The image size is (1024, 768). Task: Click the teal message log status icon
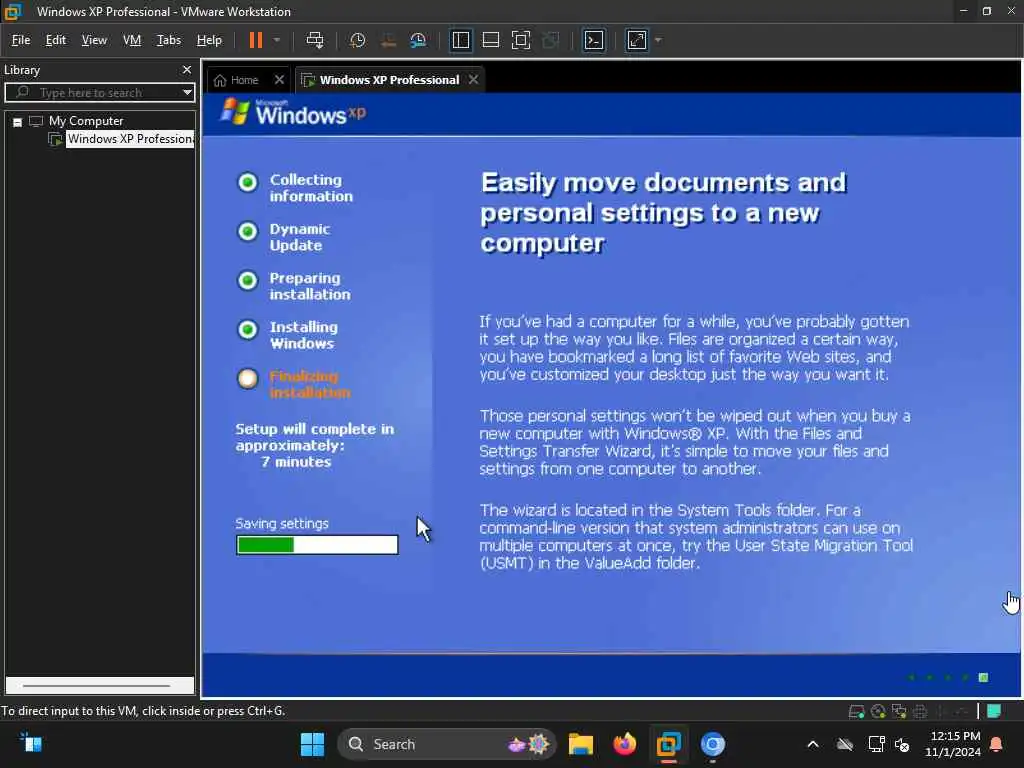click(x=994, y=711)
